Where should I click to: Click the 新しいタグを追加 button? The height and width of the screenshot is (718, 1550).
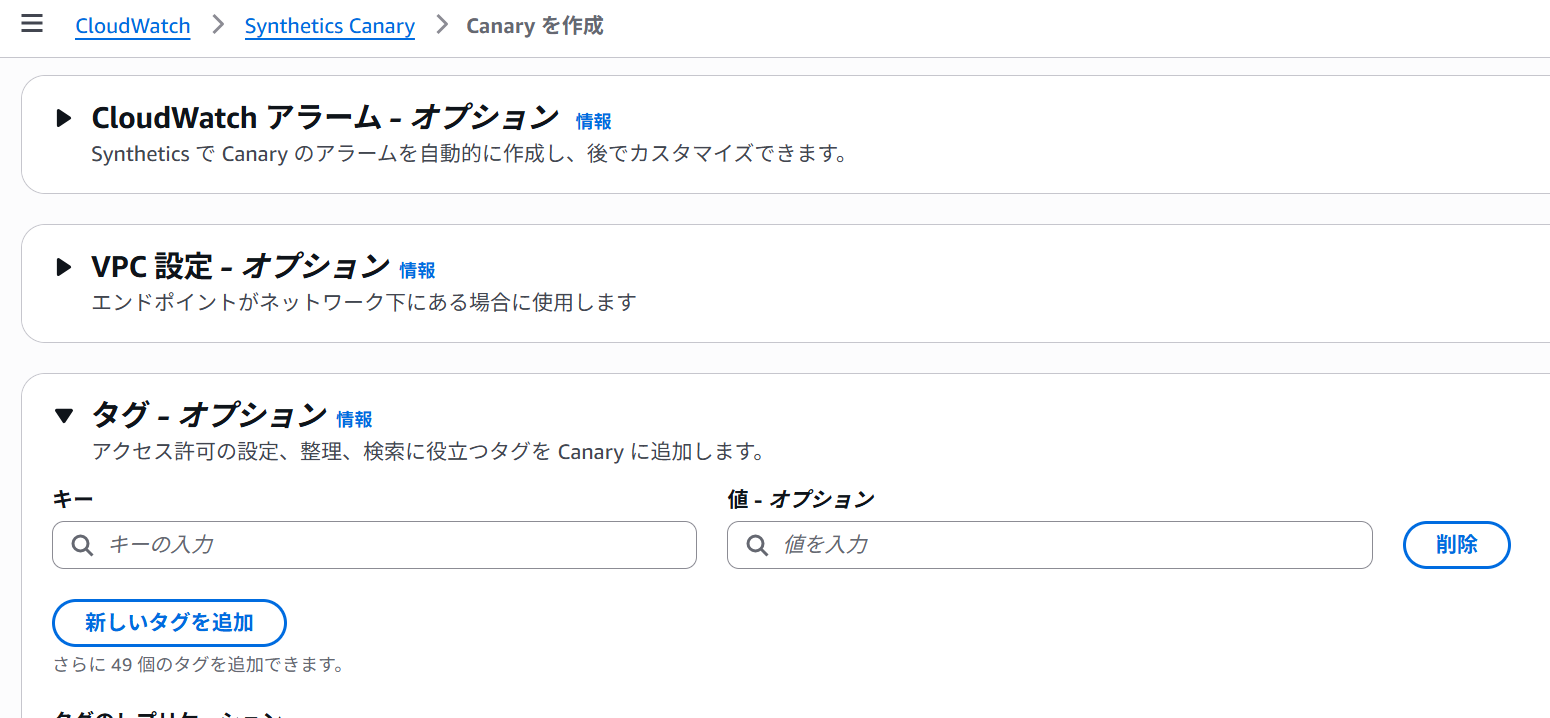[x=169, y=623]
